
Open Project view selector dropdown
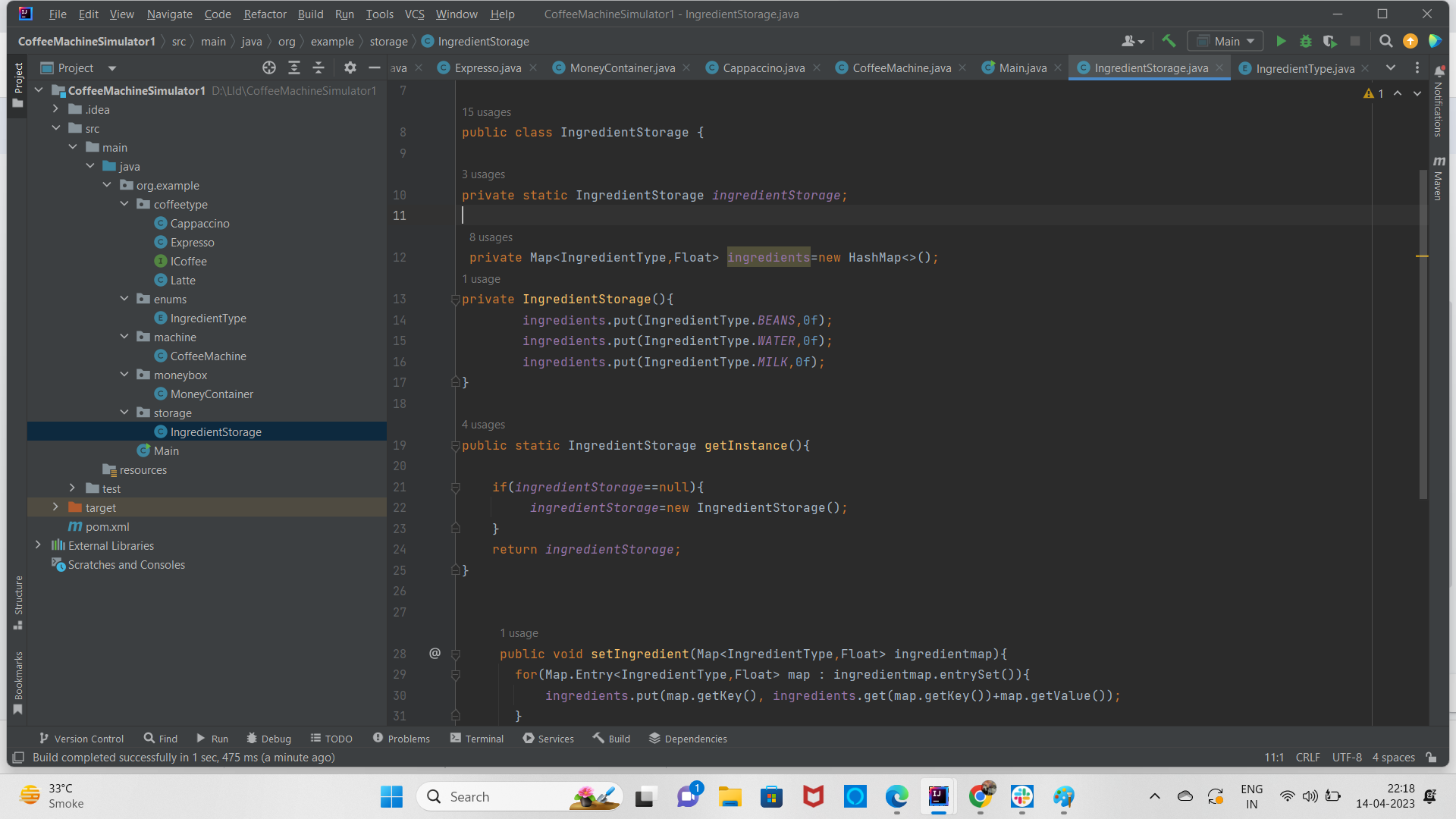coord(80,68)
